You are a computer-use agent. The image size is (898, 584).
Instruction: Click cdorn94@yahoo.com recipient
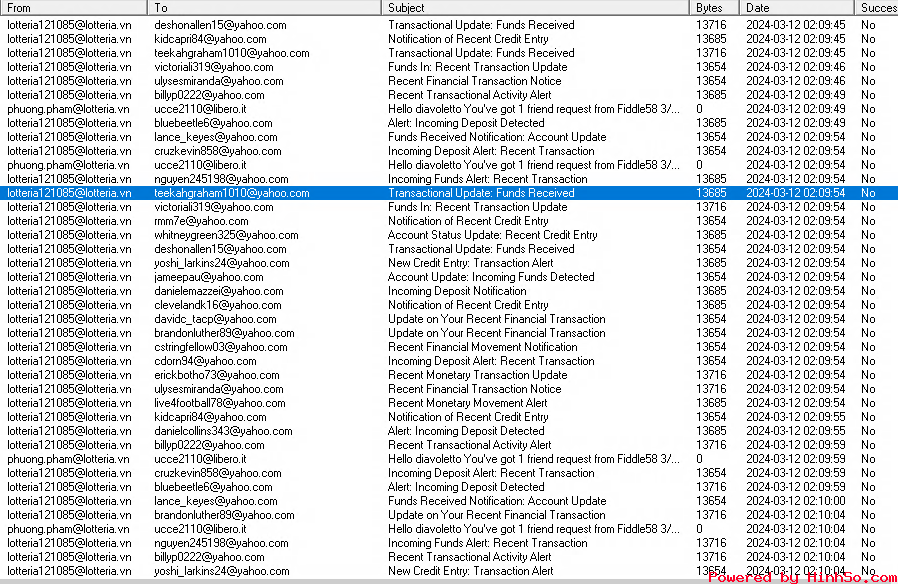205,361
